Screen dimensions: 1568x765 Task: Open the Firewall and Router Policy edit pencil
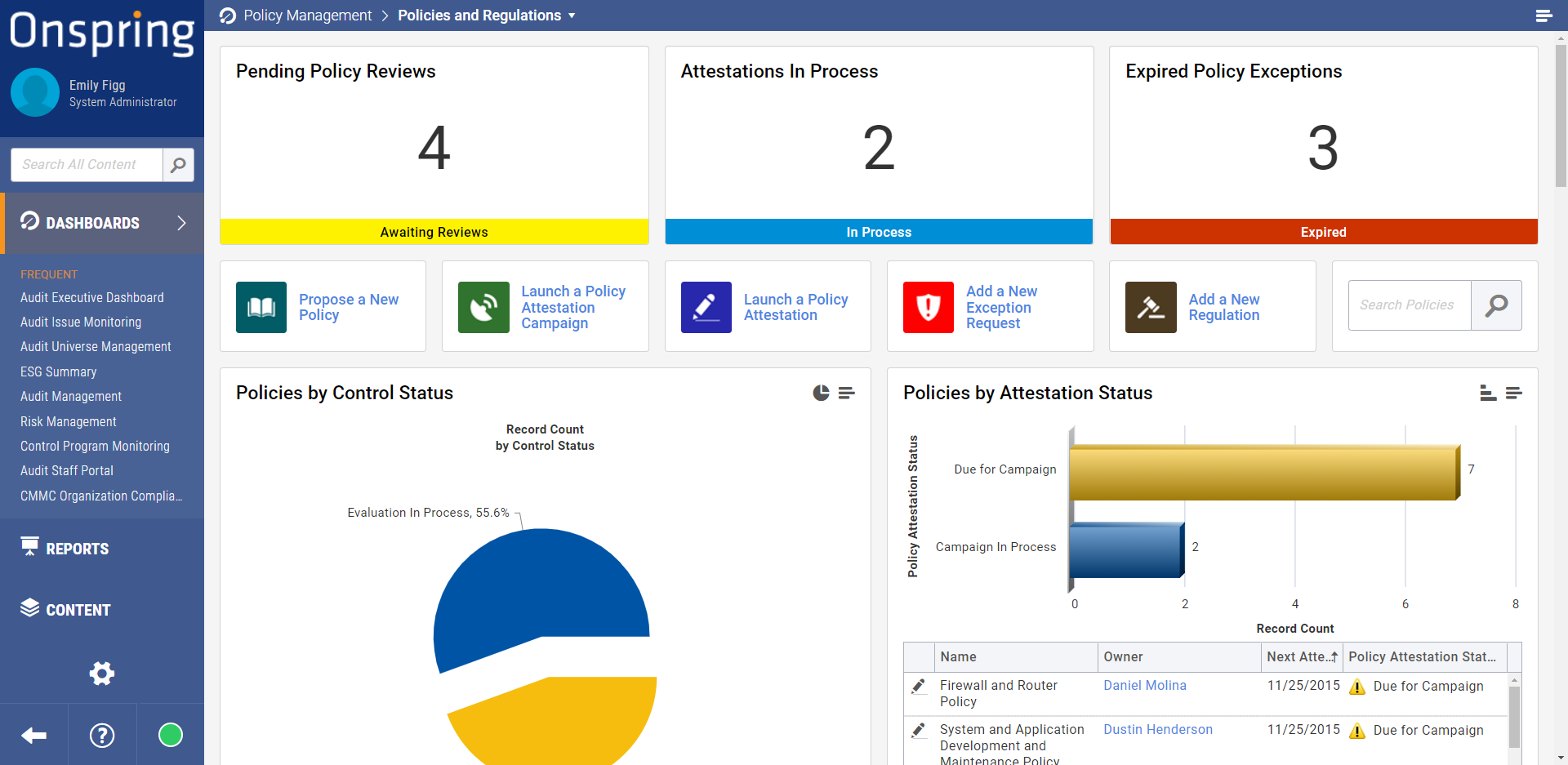[920, 686]
